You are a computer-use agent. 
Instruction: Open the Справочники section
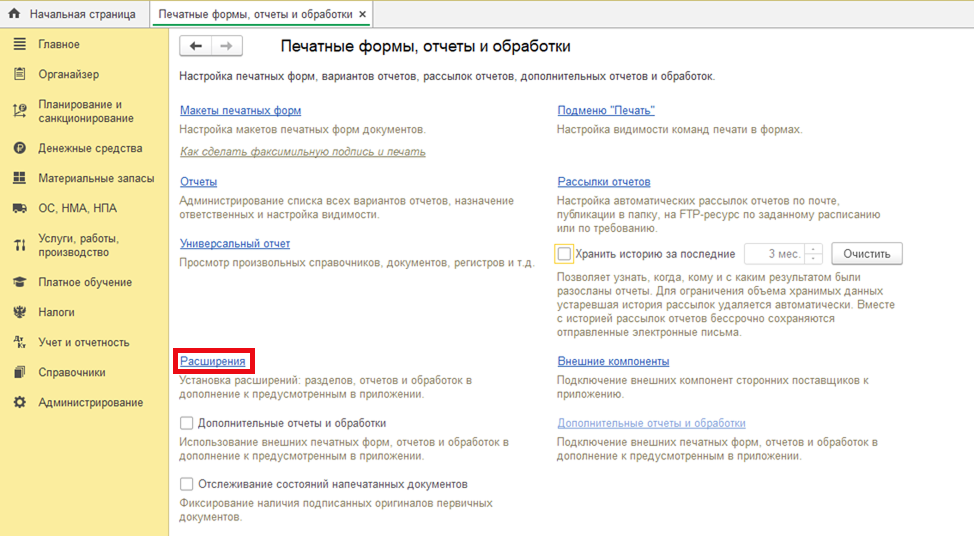72,372
